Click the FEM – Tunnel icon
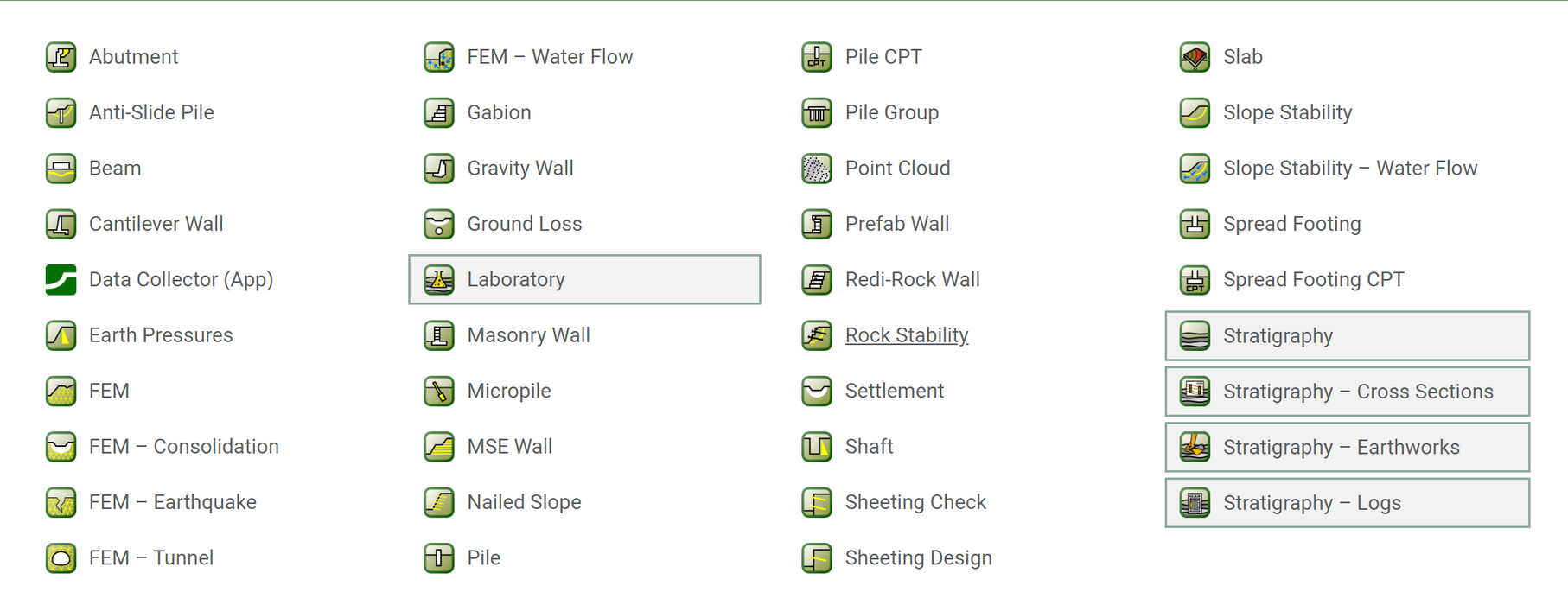This screenshot has width=1568, height=605. pos(61,558)
